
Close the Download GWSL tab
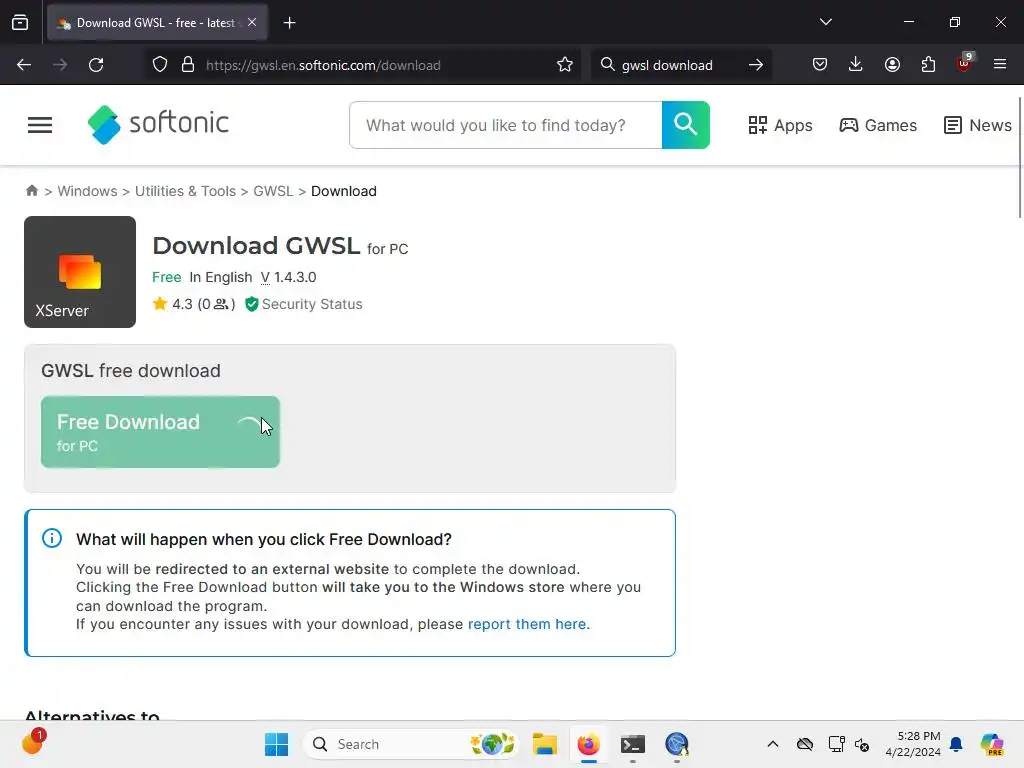pyautogui.click(x=252, y=23)
